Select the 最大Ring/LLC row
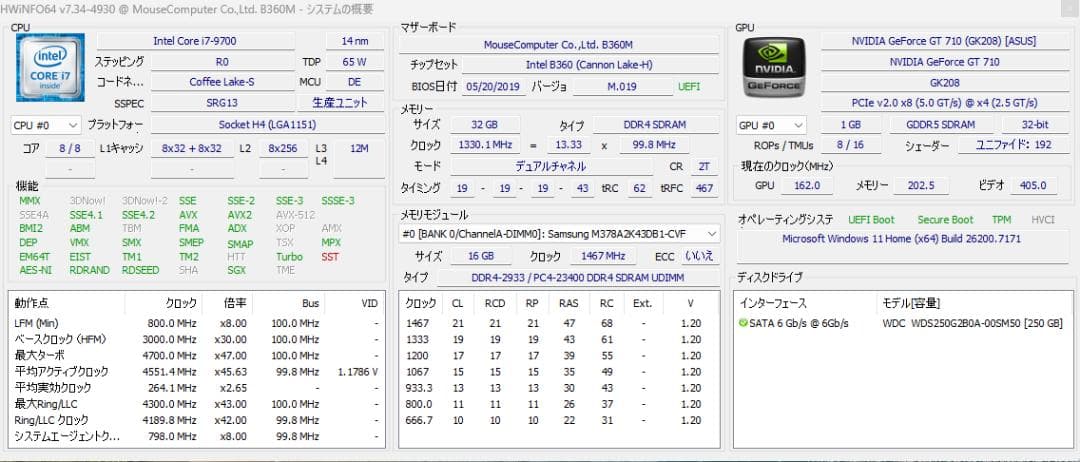 point(196,403)
